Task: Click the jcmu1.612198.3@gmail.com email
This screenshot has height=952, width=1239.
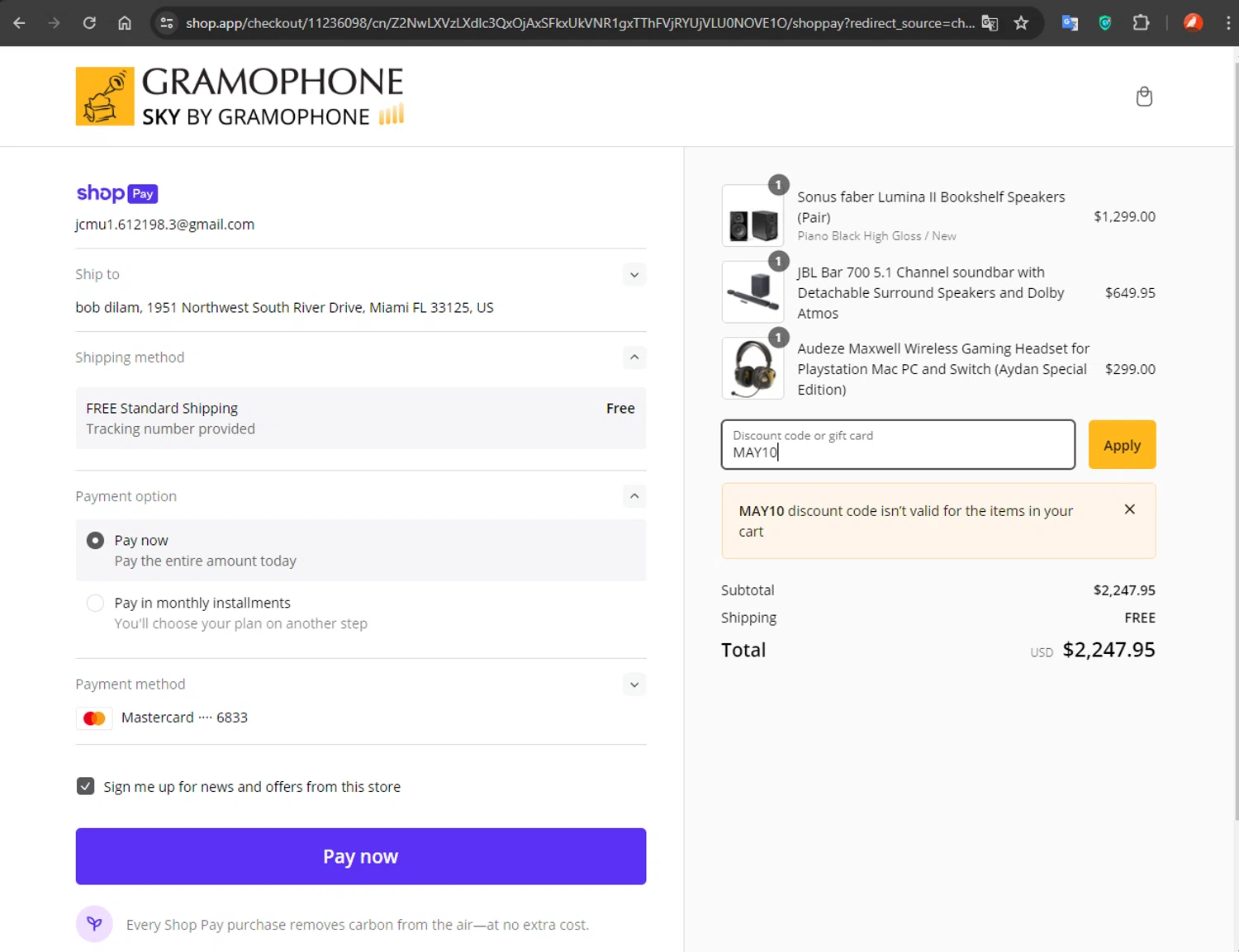Action: 165,225
